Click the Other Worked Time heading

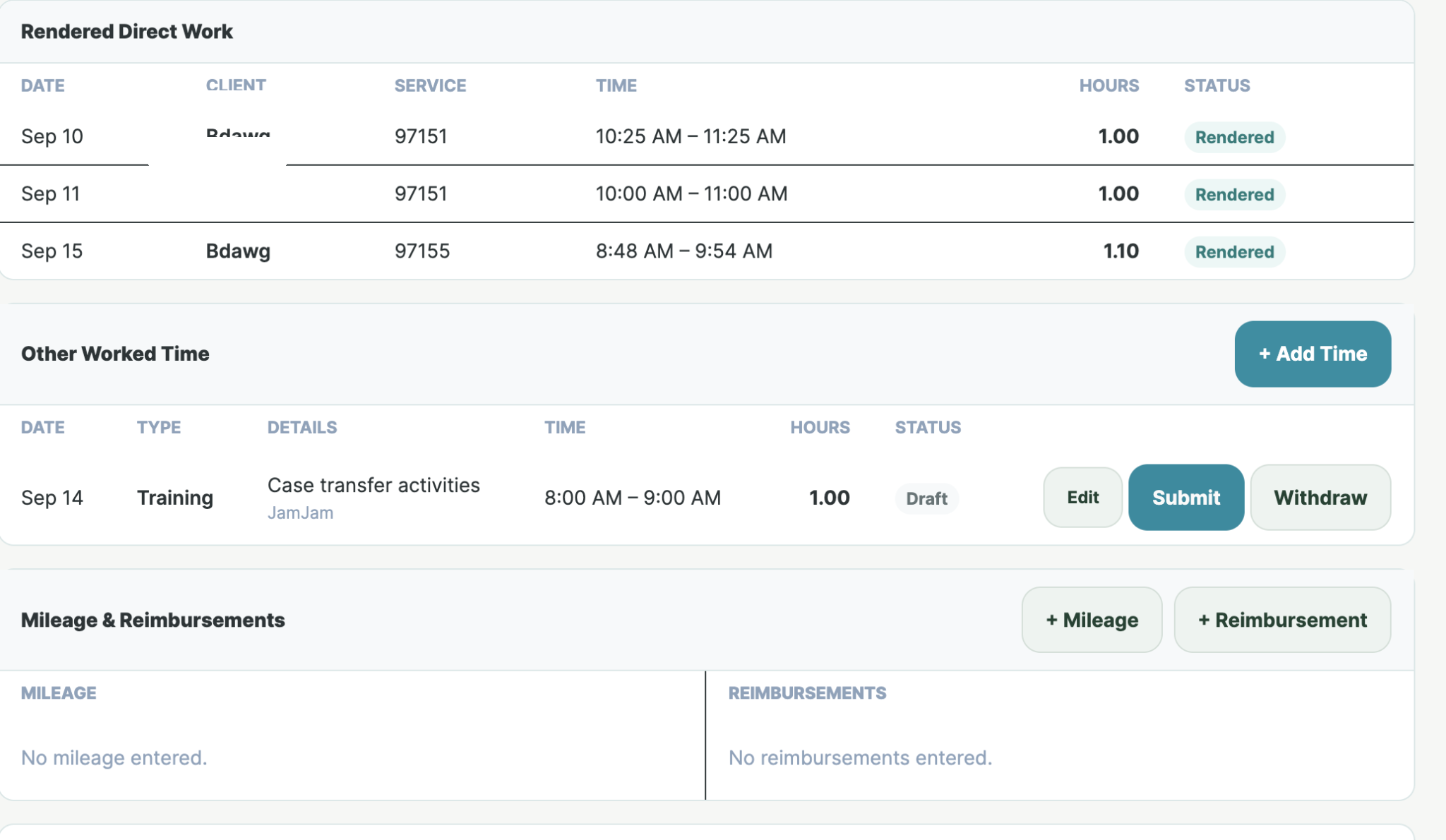115,354
